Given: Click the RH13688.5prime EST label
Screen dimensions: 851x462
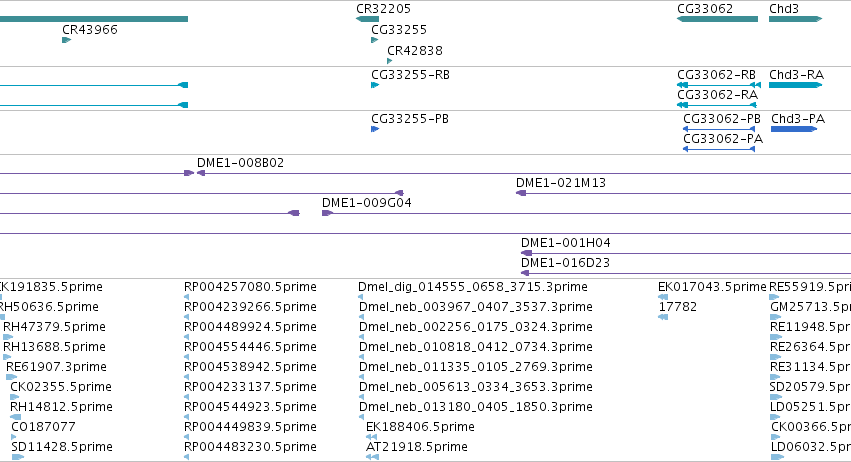Looking at the screenshot, I should 54,347.
